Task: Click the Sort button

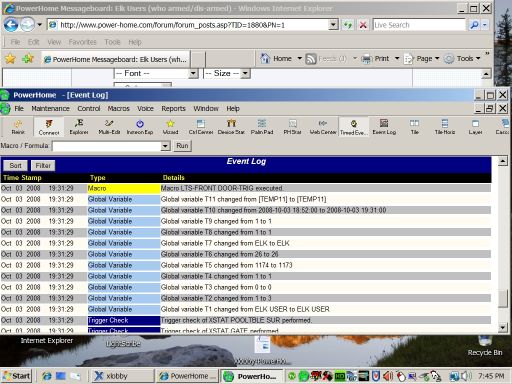Action: [x=15, y=166]
